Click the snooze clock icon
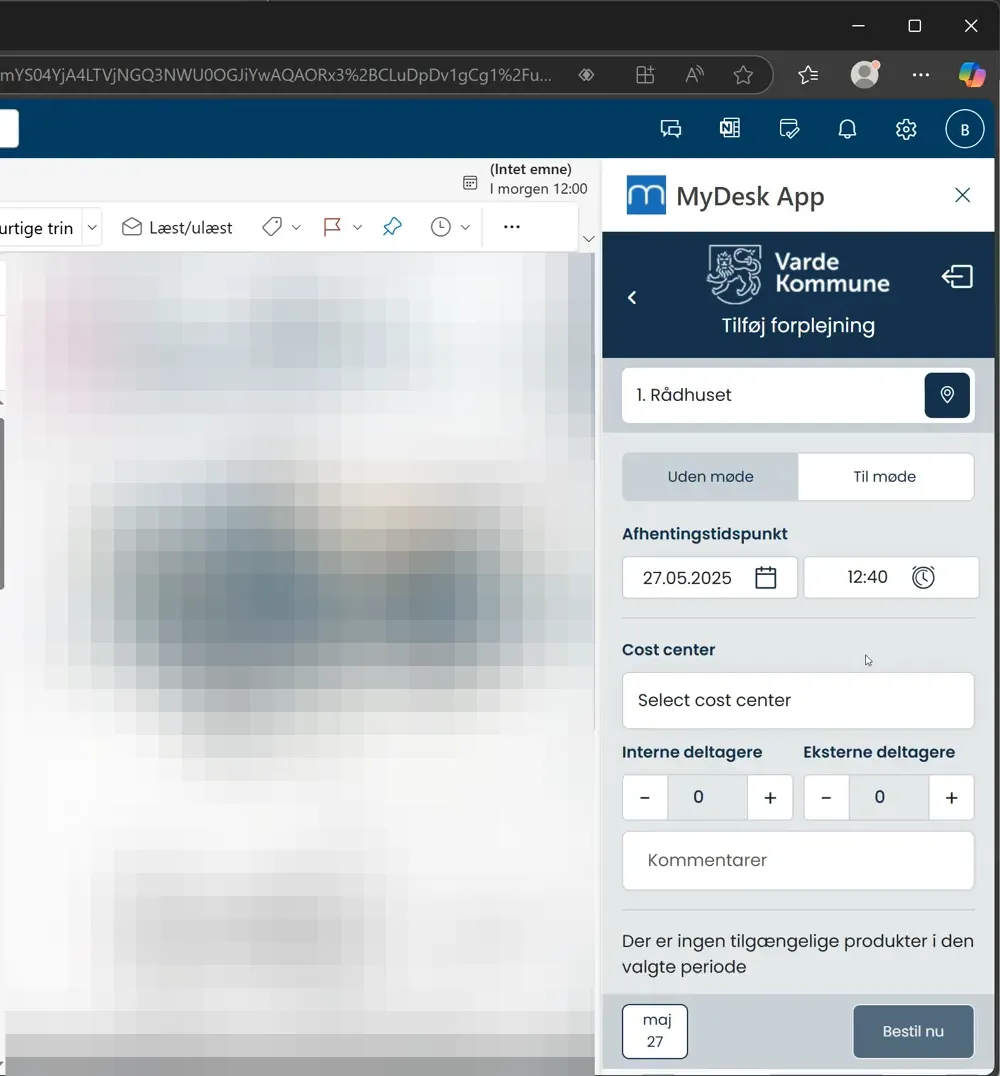The image size is (1000, 1076). click(441, 226)
